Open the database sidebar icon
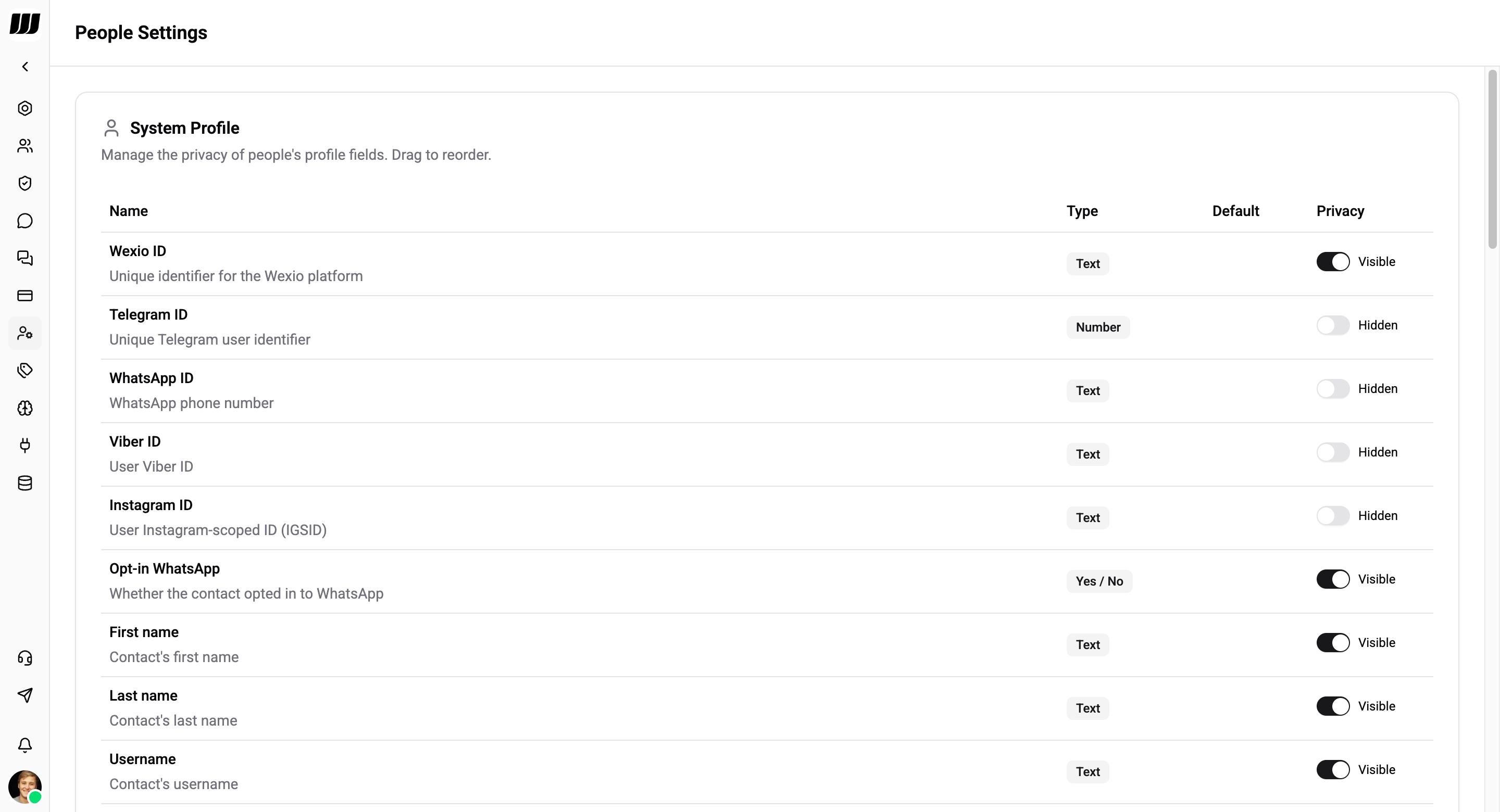The height and width of the screenshot is (812, 1500). click(25, 483)
